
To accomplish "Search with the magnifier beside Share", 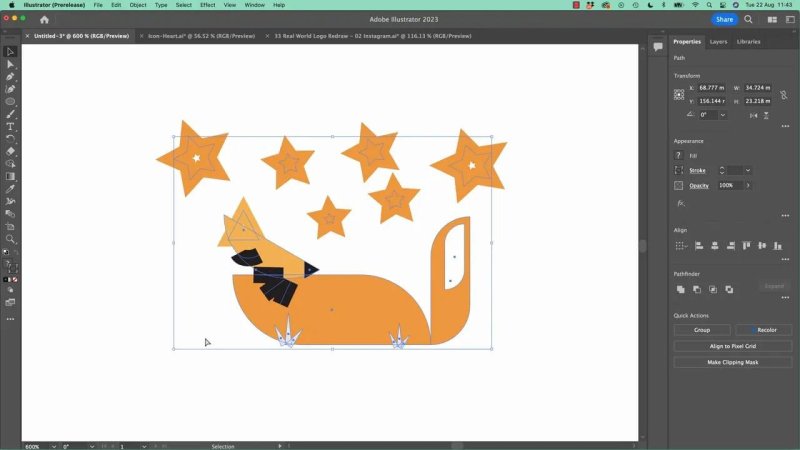I will 748,19.
